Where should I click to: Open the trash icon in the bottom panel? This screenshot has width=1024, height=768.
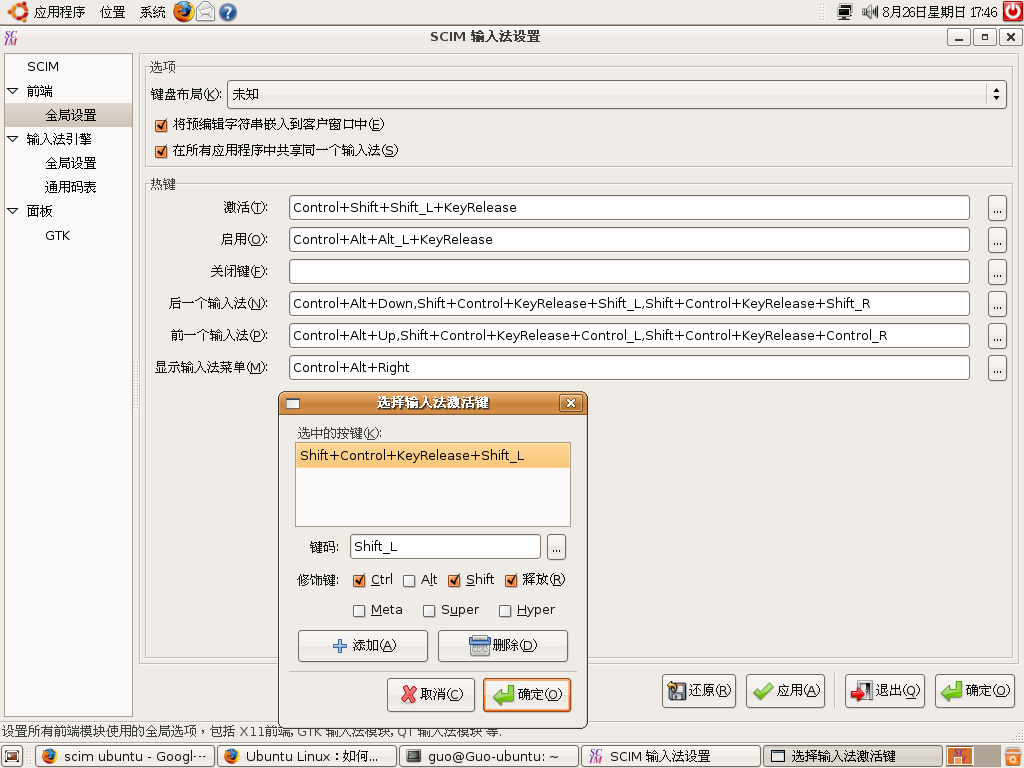click(x=1013, y=756)
